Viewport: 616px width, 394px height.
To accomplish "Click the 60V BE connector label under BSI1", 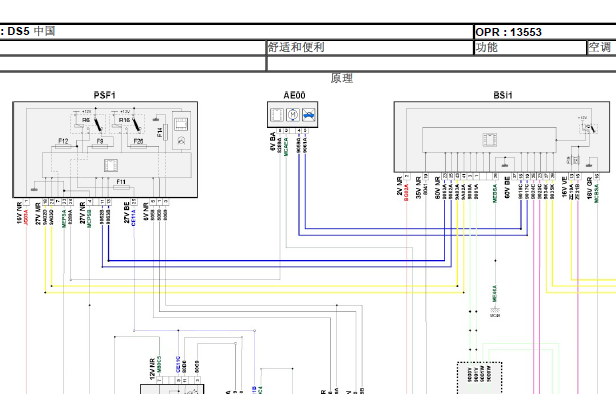I will pyautogui.click(x=507, y=187).
